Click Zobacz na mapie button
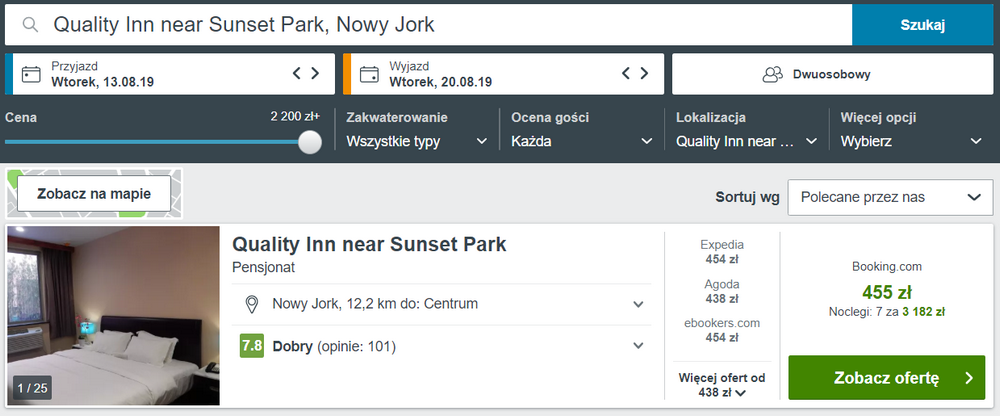1000x416 pixels. (x=94, y=194)
